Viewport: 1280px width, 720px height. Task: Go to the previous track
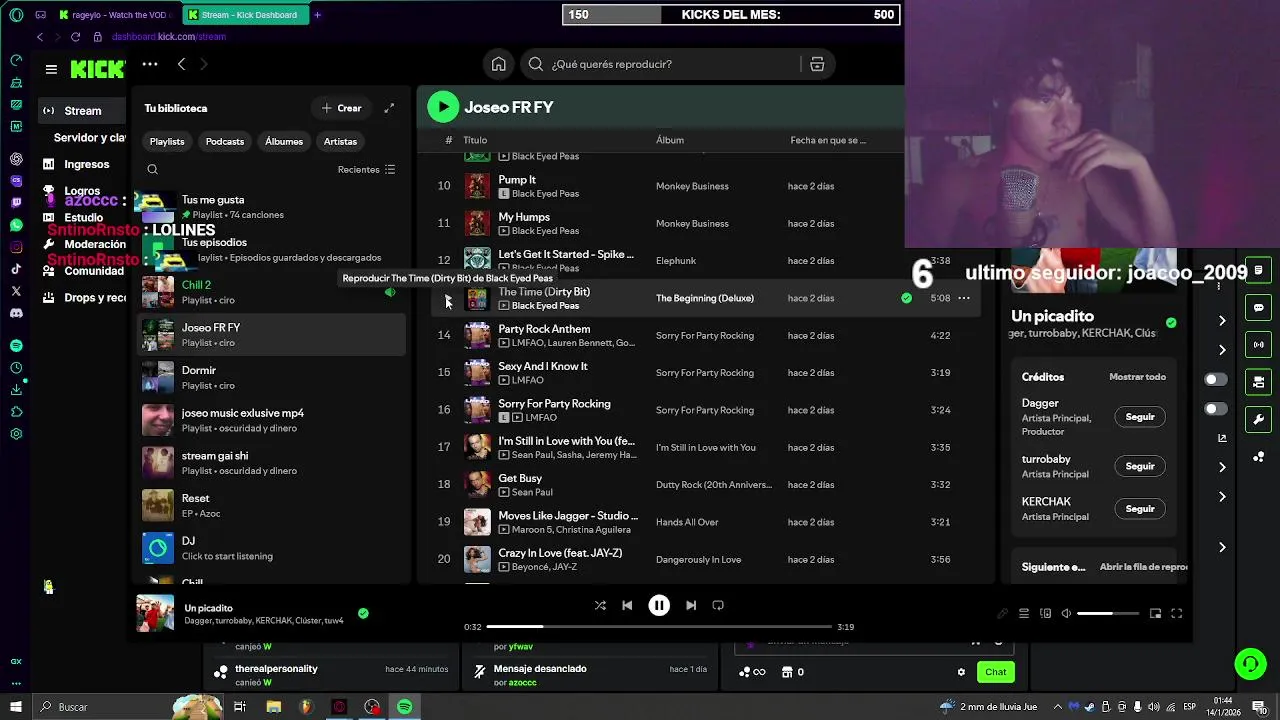[x=627, y=605]
